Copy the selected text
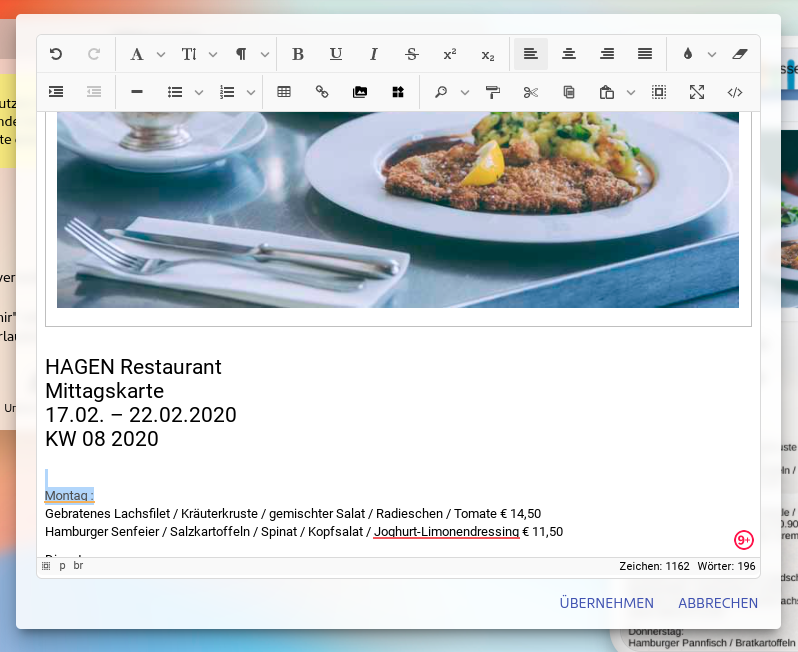798x652 pixels. click(x=569, y=92)
